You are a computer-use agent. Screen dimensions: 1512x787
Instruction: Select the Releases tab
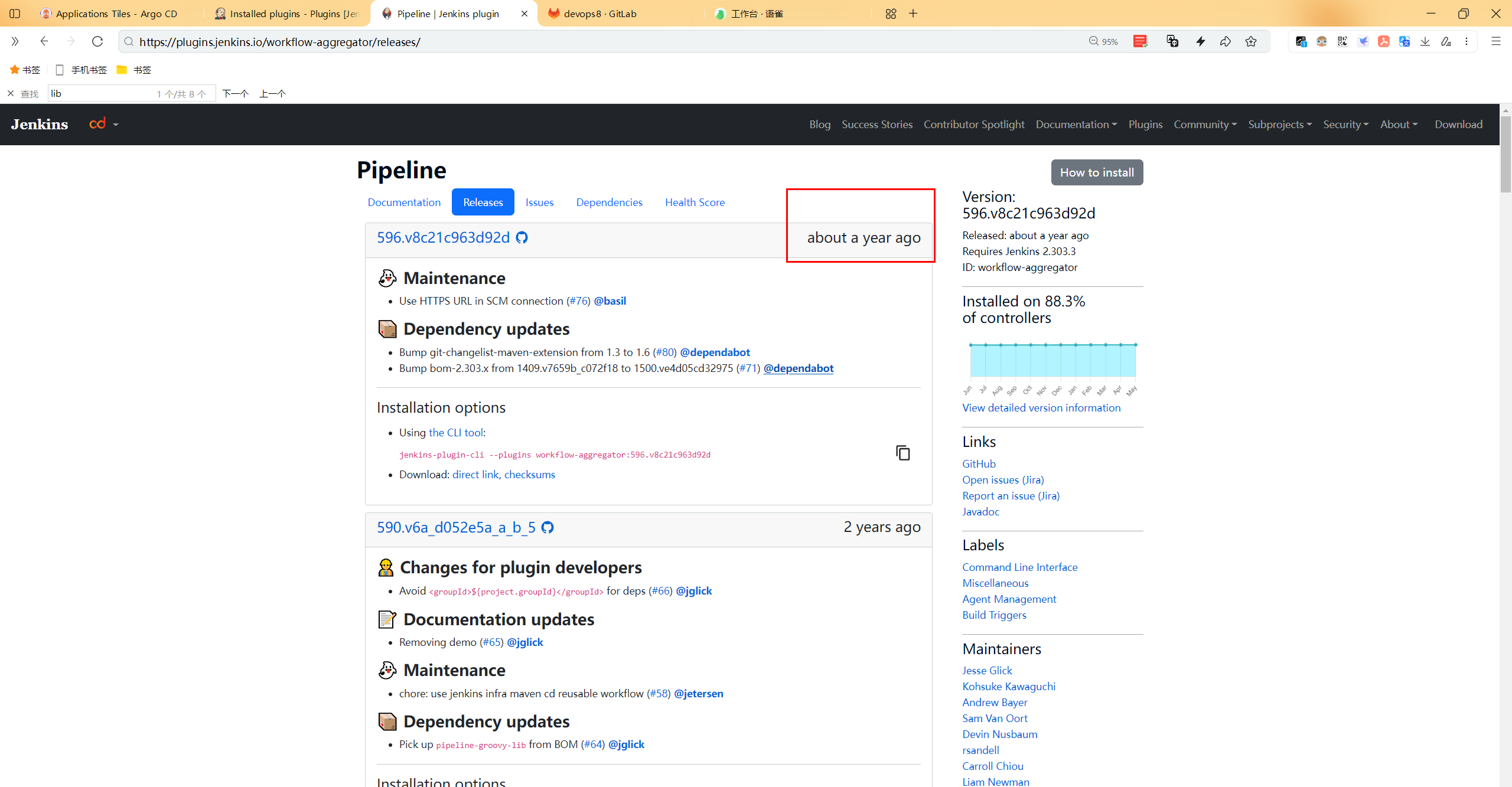[483, 202]
